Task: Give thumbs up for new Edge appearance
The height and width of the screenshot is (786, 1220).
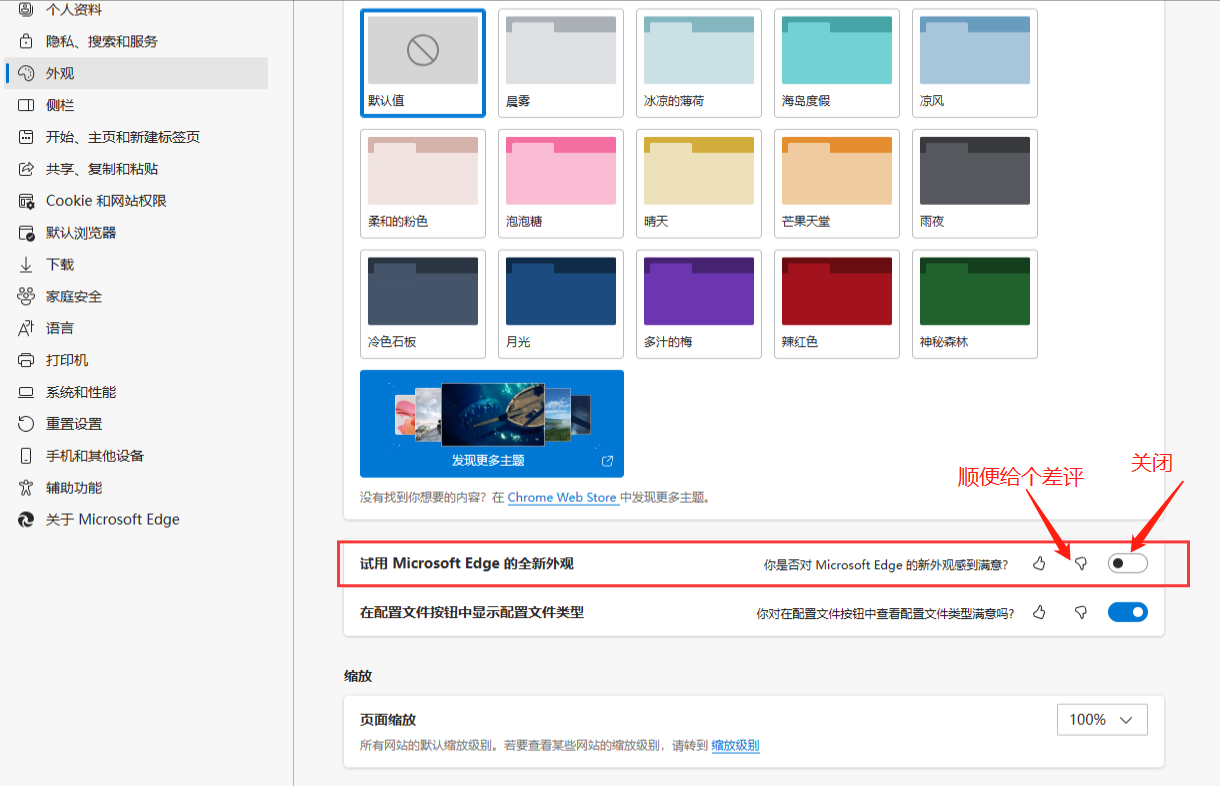Action: click(1039, 564)
